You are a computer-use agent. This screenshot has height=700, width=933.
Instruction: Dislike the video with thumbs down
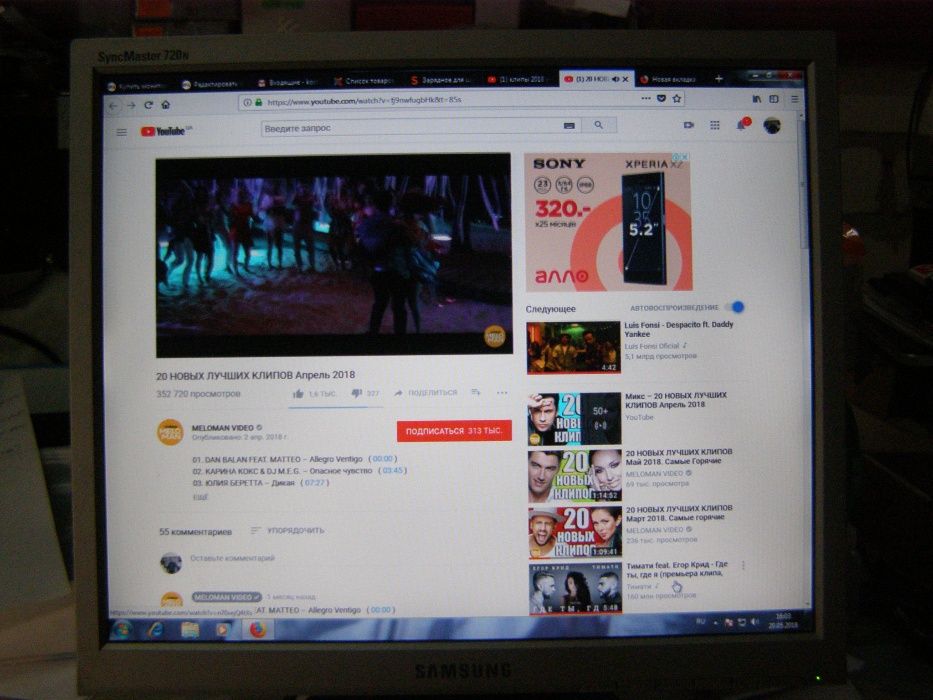click(356, 393)
